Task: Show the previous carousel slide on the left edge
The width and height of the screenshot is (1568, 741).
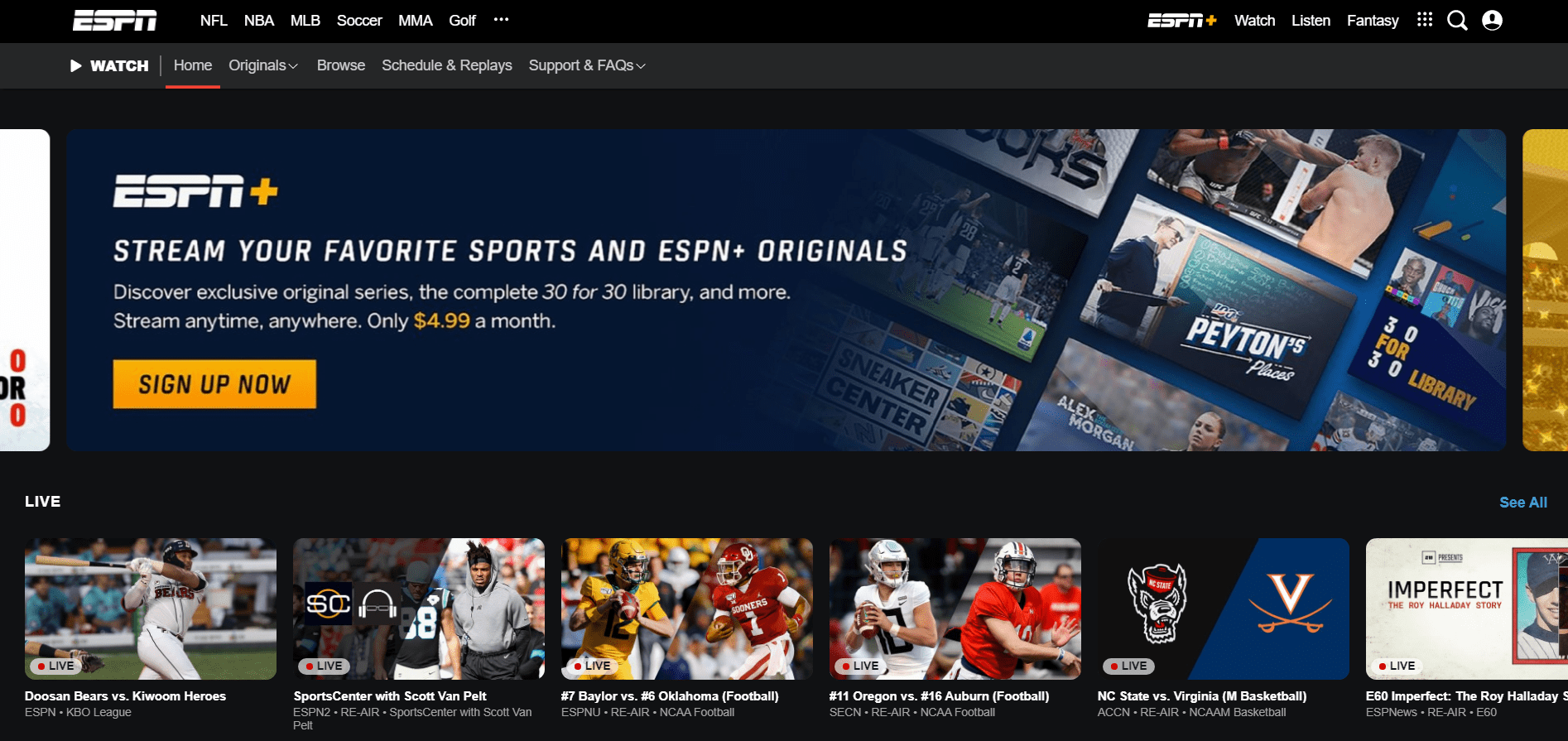Action: pyautogui.click(x=25, y=290)
